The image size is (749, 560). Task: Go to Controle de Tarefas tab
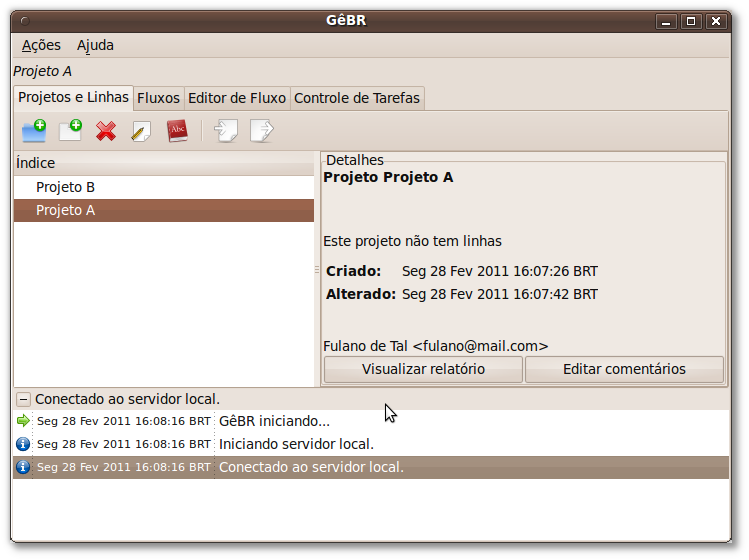pyautogui.click(x=357, y=98)
